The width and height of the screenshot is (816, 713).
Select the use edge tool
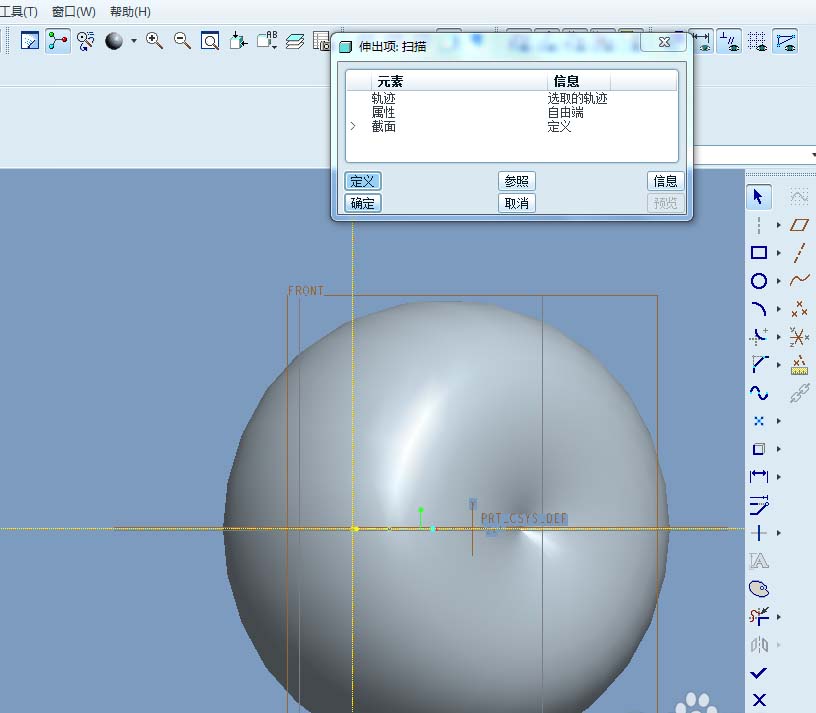tap(759, 449)
